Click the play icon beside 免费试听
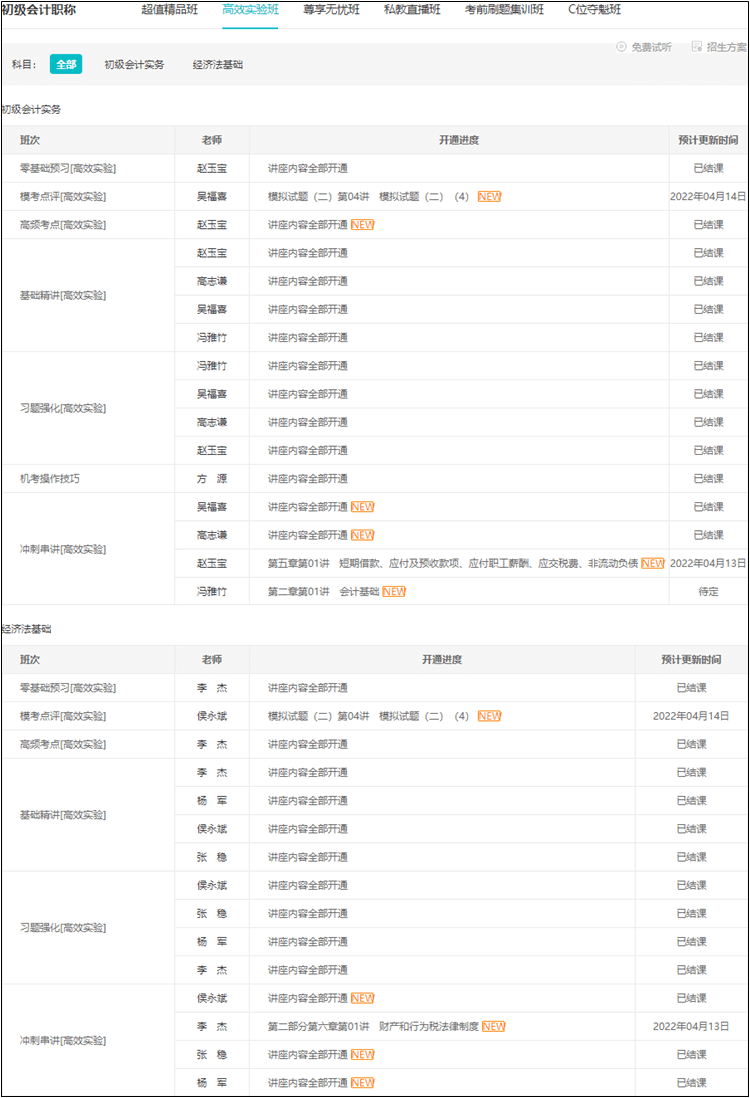Viewport: 750px width, 1098px height. [x=621, y=47]
